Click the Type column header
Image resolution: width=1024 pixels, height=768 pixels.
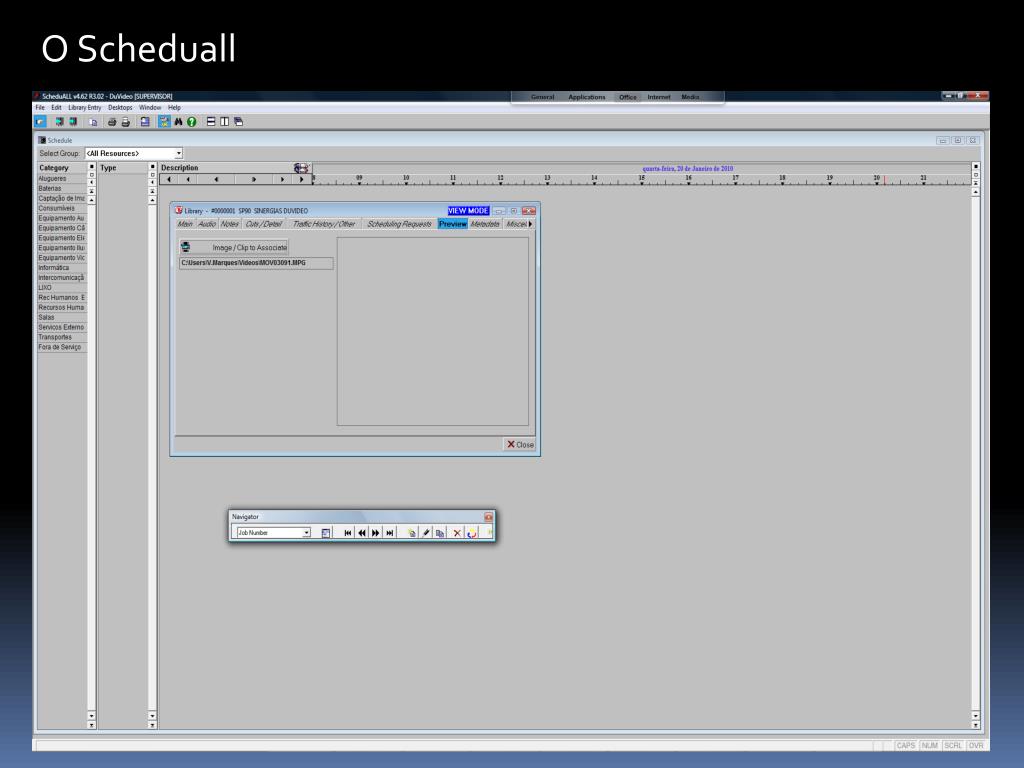pos(123,168)
